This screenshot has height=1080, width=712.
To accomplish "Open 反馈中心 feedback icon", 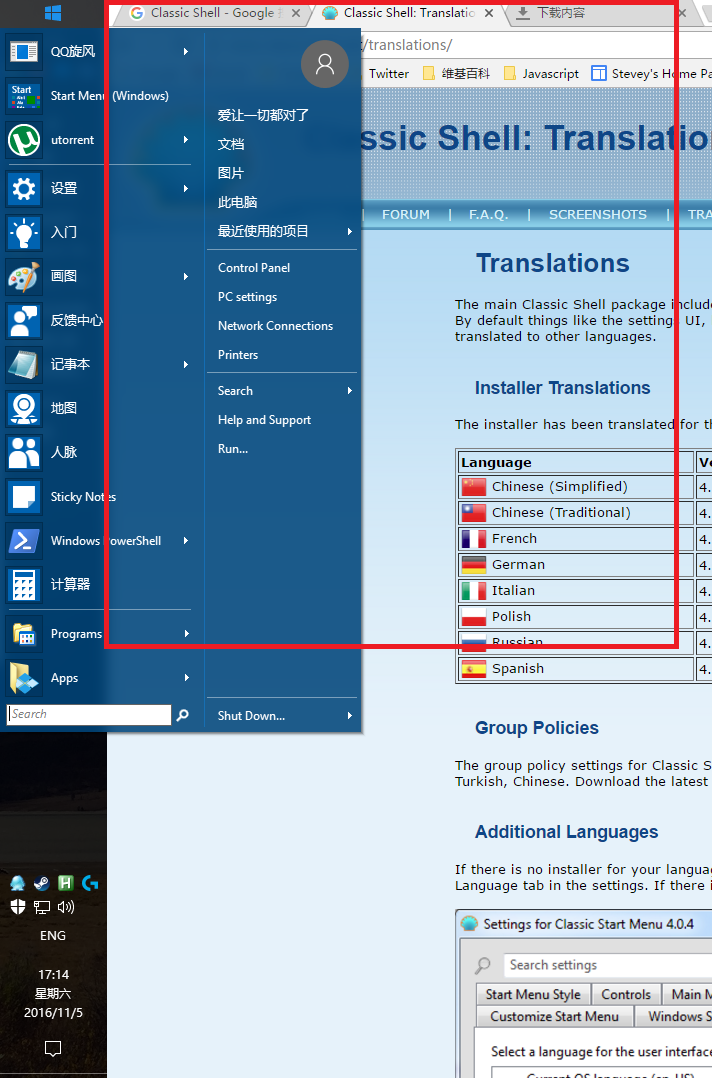I will (x=24, y=320).
